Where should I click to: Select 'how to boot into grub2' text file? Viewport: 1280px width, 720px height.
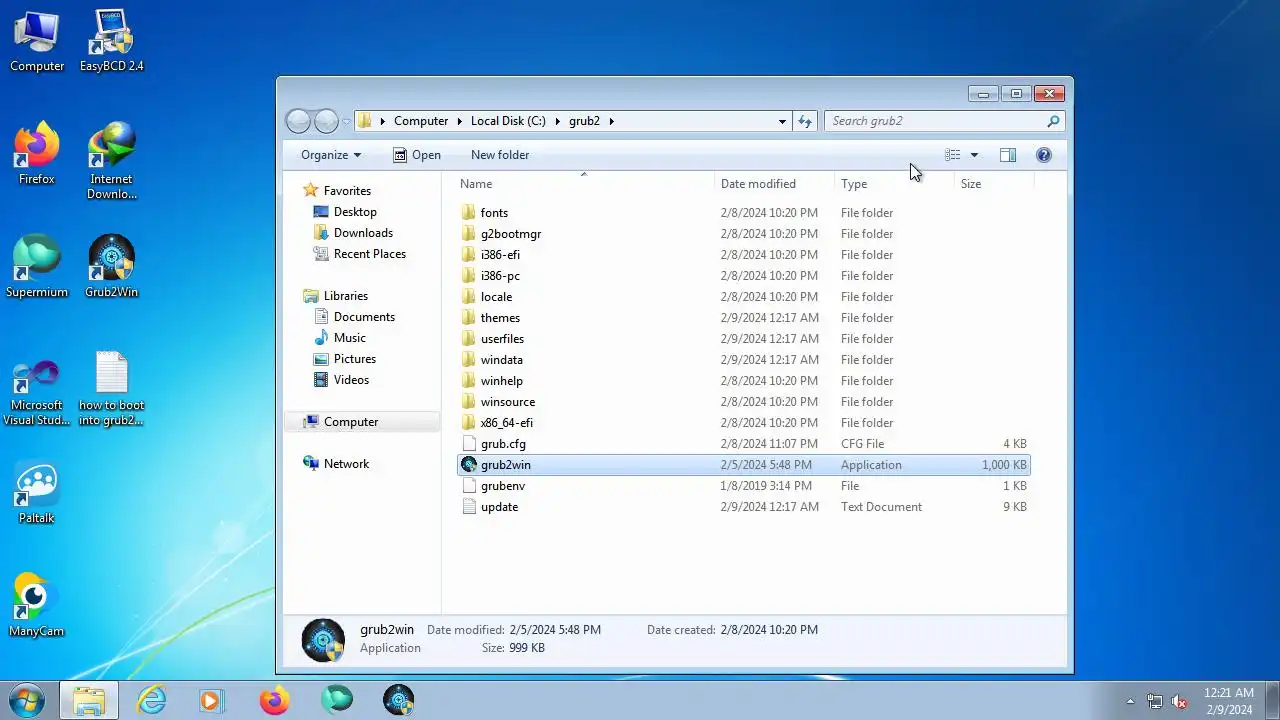pyautogui.click(x=111, y=389)
